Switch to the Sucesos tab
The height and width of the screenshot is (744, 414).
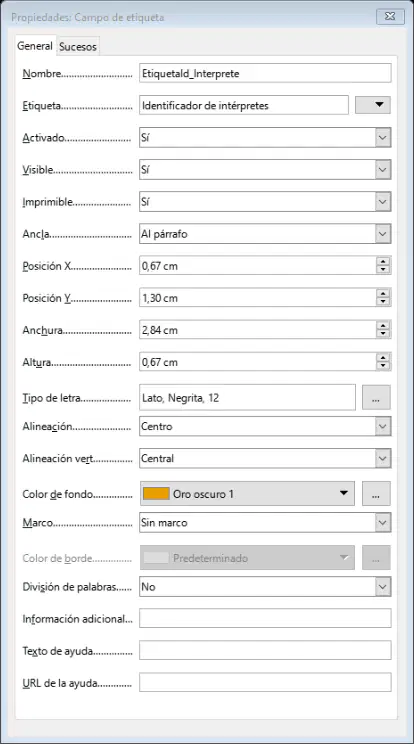(78, 46)
